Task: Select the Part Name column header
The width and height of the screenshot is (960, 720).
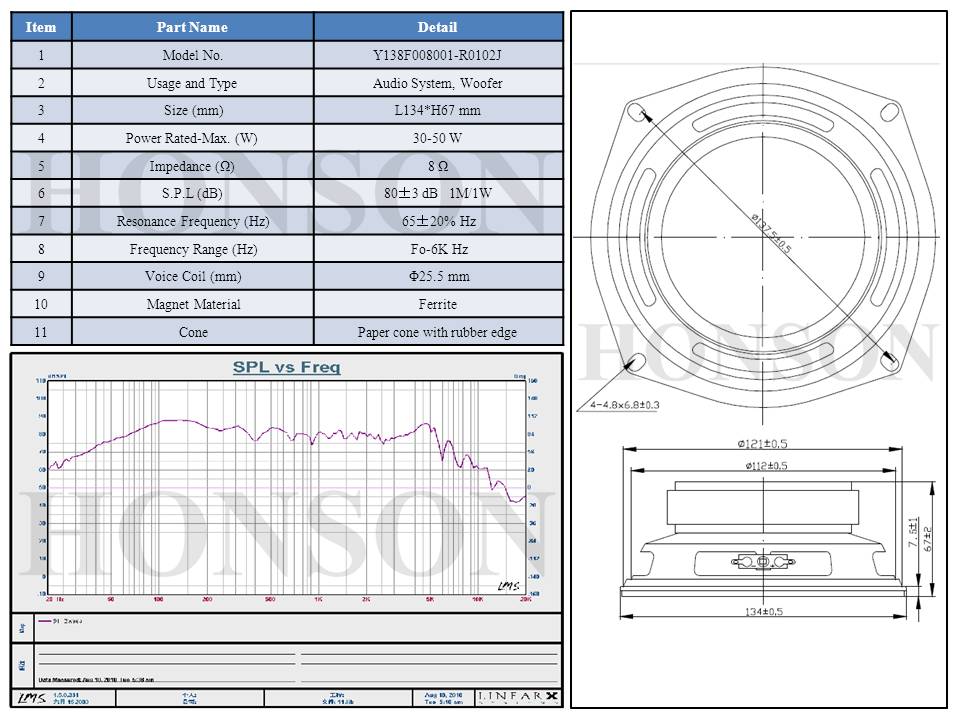Action: 193,27
